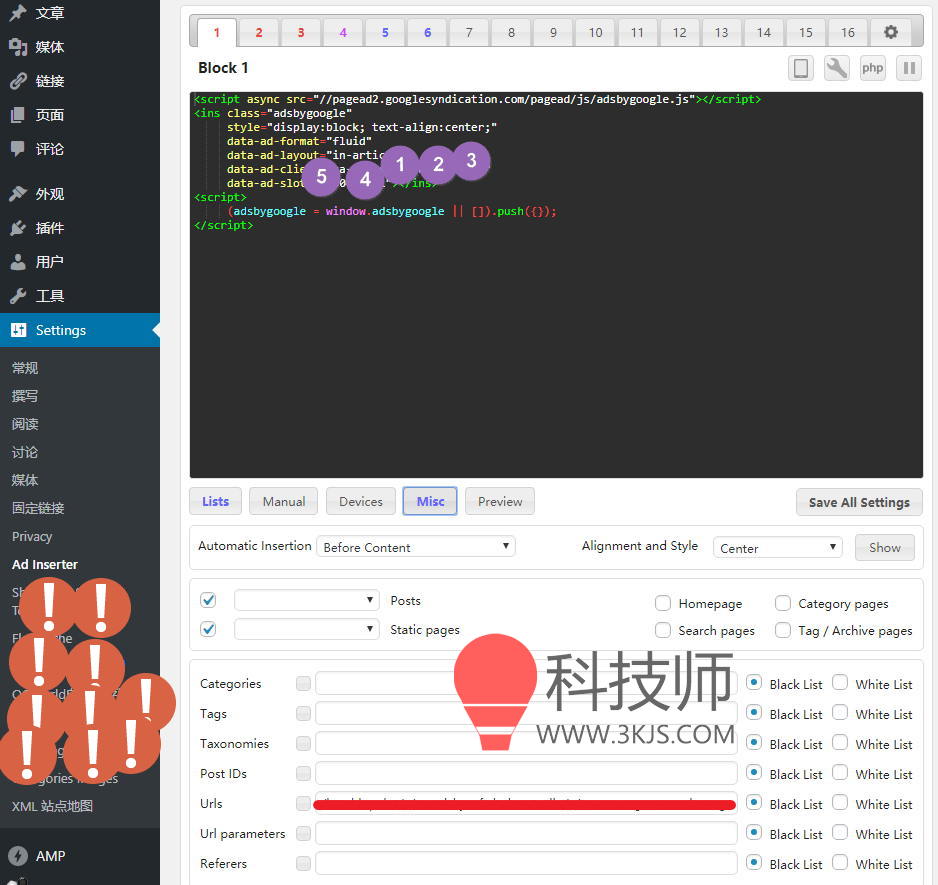Click the 链接 links icon in sidebar

coord(18,81)
